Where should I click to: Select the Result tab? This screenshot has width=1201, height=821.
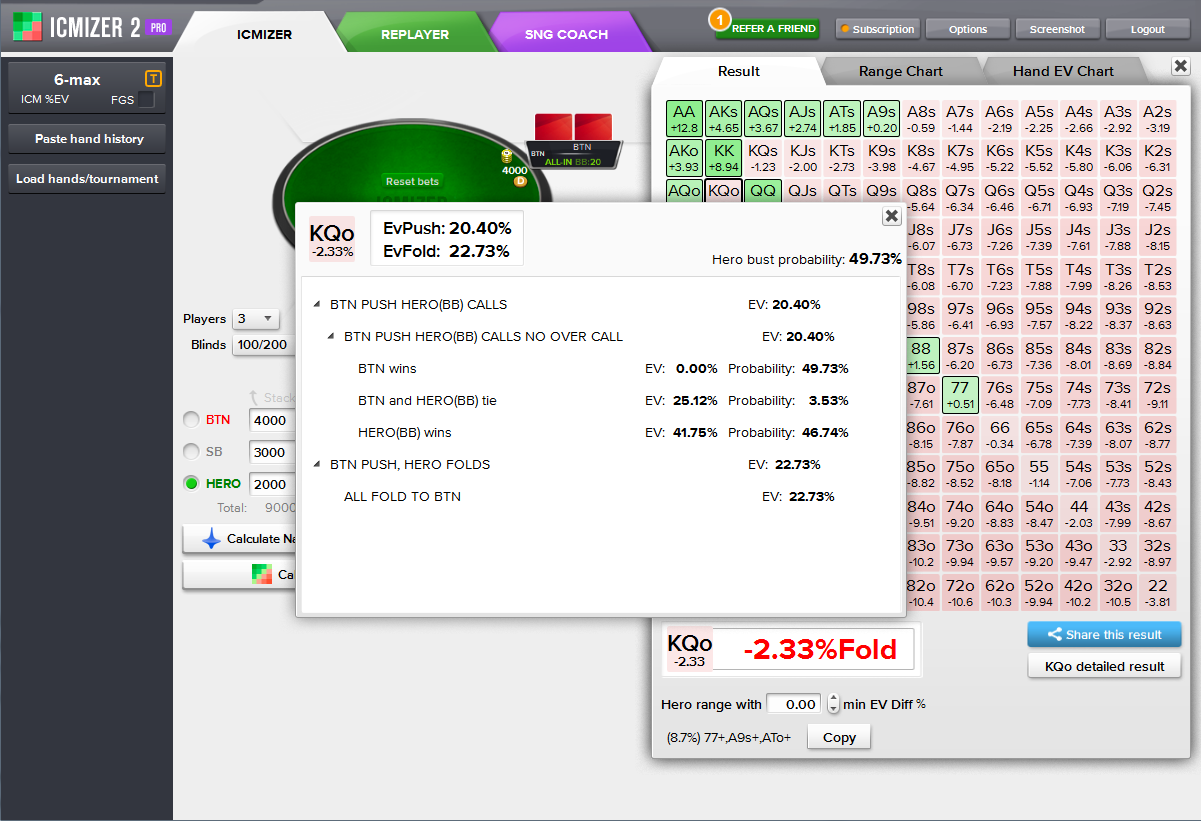738,71
